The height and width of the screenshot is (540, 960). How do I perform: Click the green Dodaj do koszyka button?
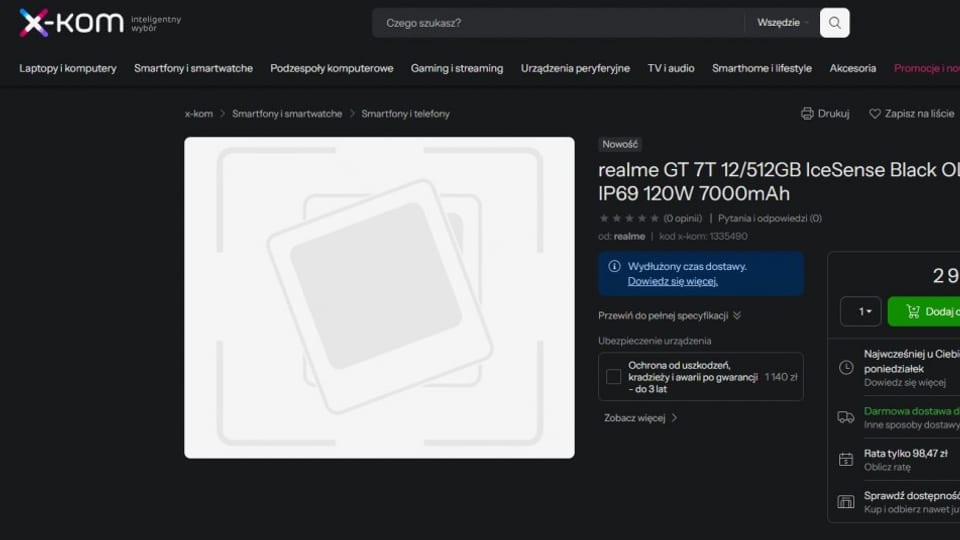[924, 312]
